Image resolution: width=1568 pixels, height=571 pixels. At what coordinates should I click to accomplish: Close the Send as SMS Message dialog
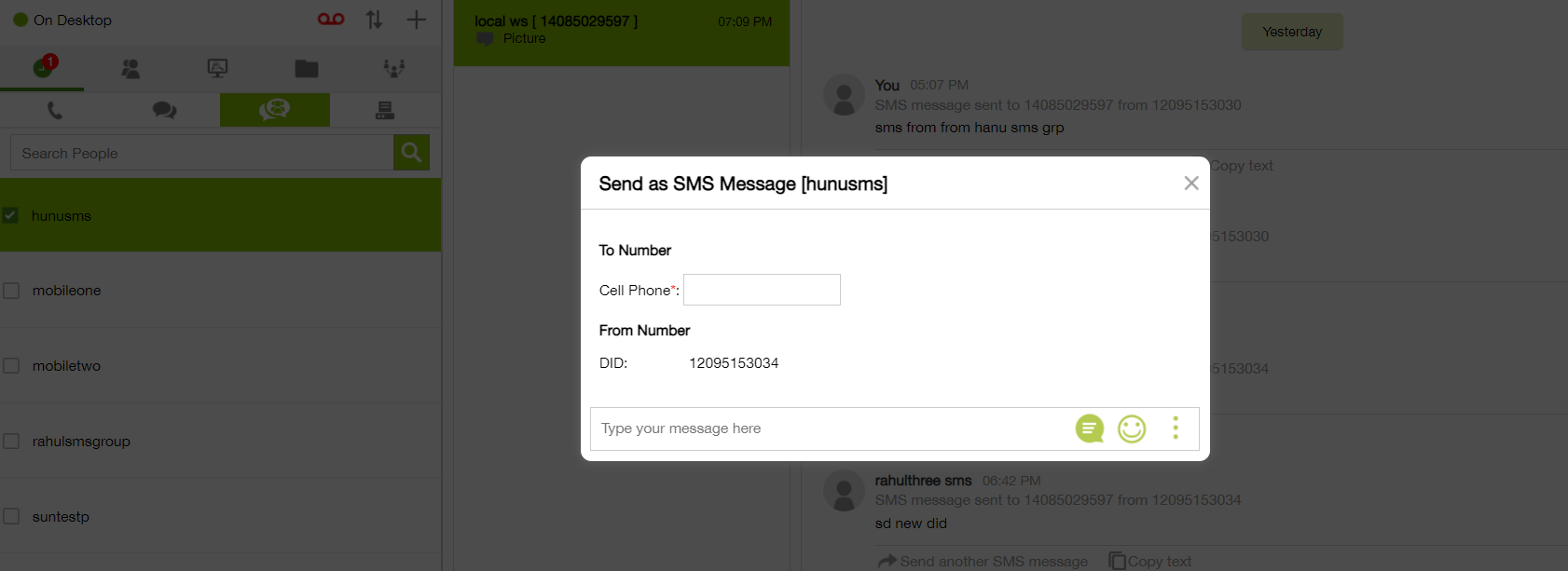(1191, 184)
